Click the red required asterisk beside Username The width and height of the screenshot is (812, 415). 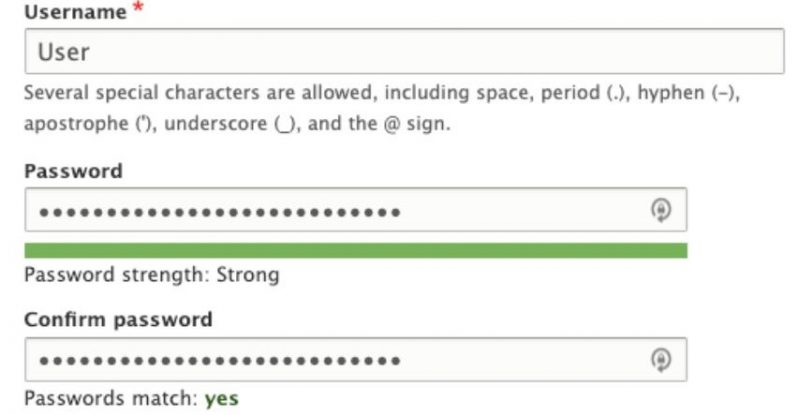click(x=134, y=13)
